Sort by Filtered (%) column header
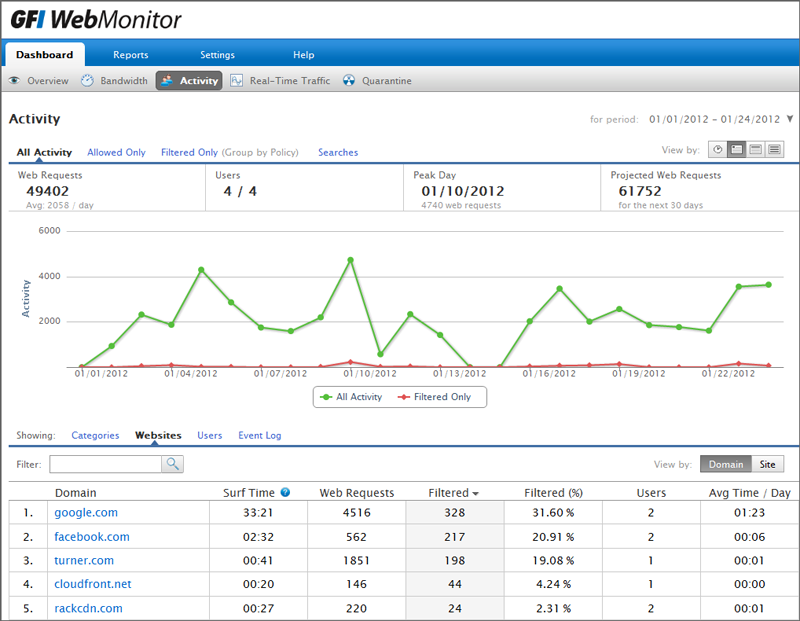The image size is (800, 621). [554, 493]
